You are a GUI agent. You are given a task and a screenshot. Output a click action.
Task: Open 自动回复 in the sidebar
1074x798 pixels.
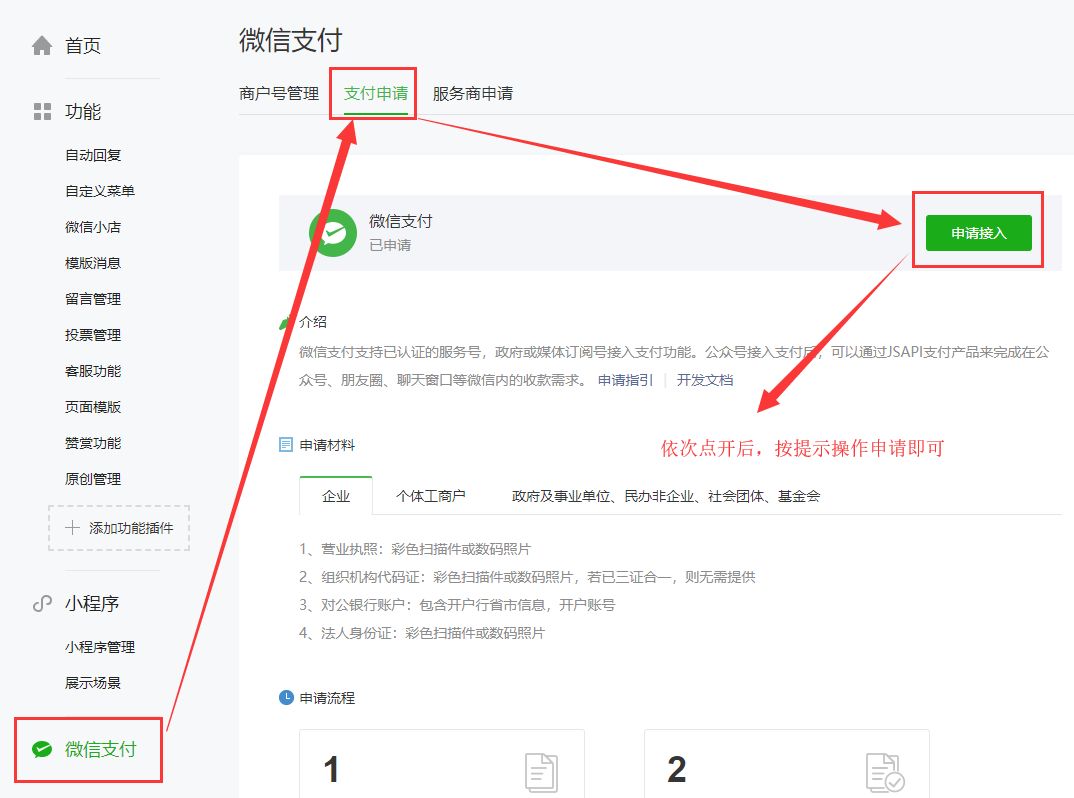93,155
